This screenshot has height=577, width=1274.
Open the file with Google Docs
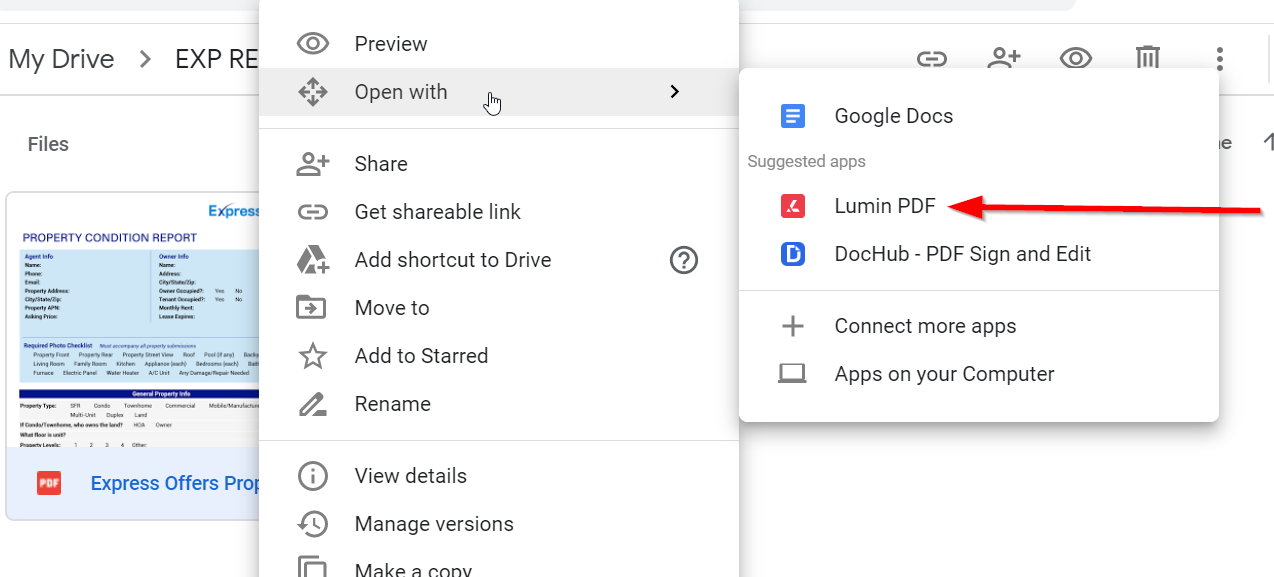tap(979, 116)
